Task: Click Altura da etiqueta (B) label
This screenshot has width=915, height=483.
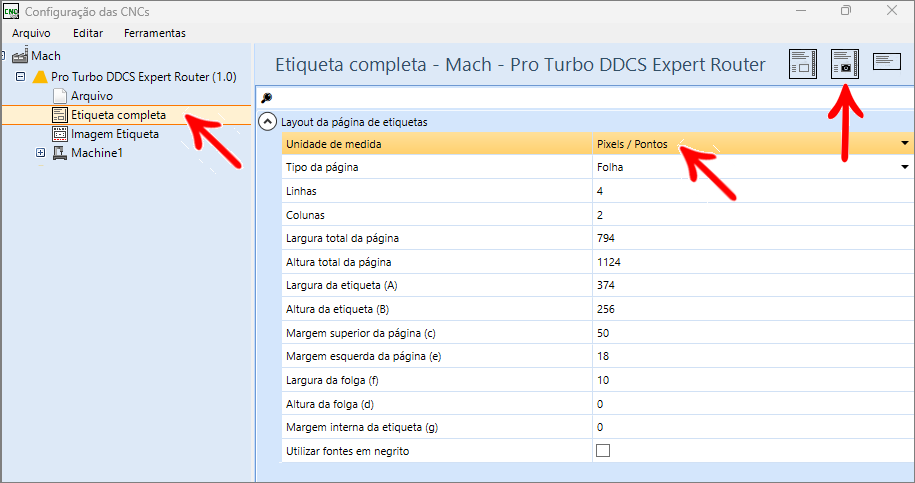Action: click(x=337, y=309)
